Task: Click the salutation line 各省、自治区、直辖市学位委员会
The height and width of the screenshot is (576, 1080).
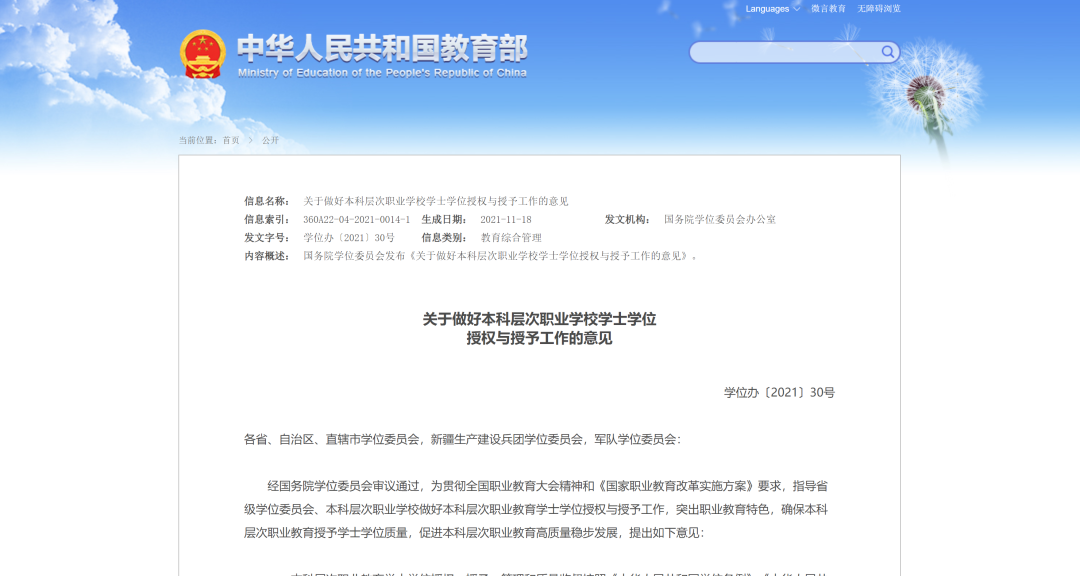Action: click(x=462, y=440)
